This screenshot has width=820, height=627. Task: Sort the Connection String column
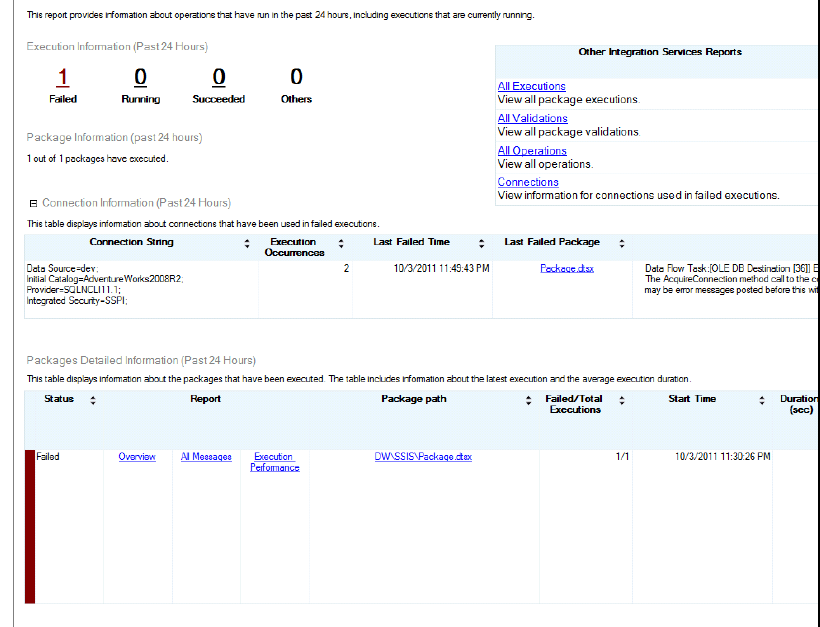(x=247, y=244)
